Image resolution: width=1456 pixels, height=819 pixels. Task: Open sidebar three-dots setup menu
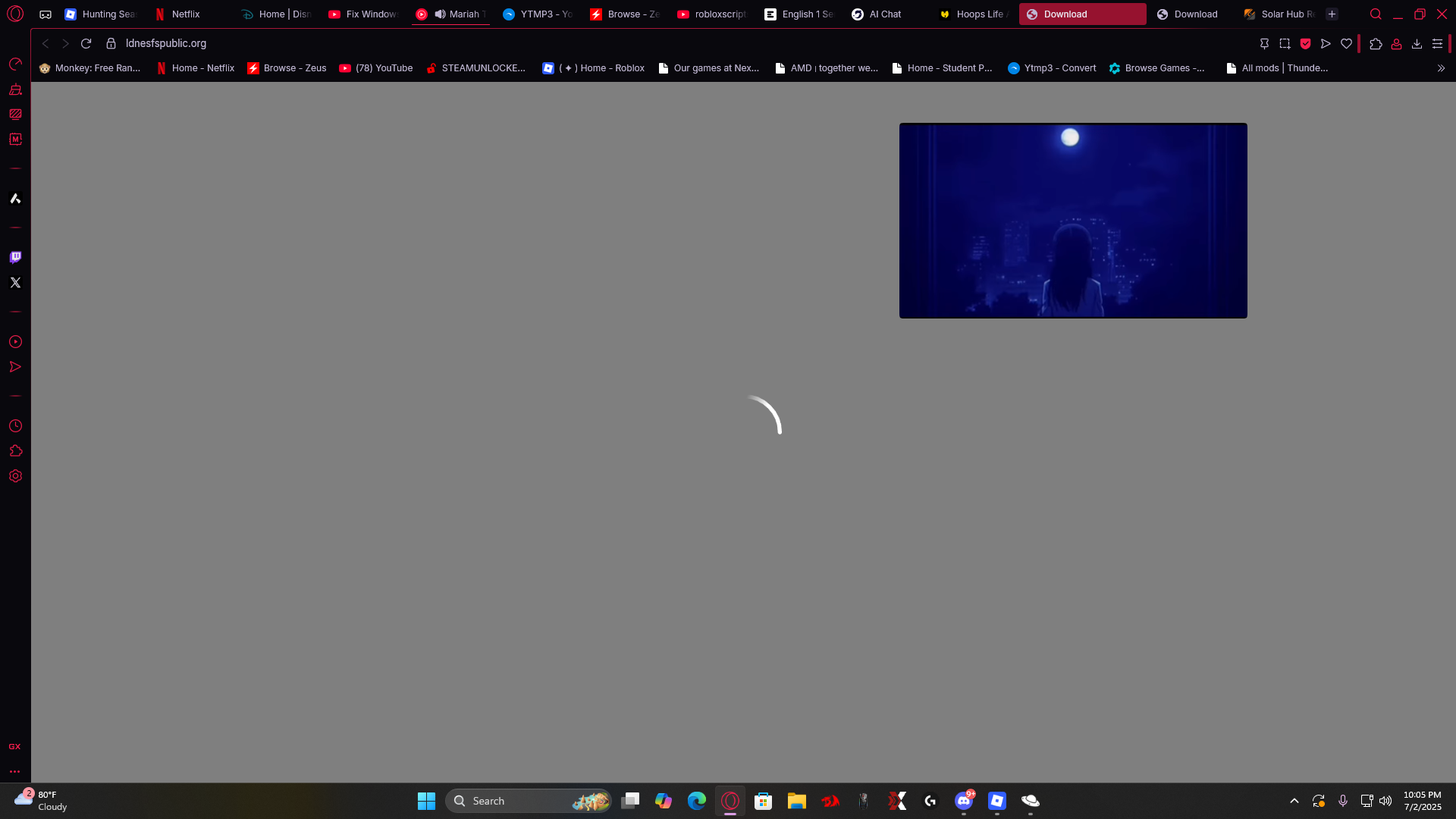[14, 772]
